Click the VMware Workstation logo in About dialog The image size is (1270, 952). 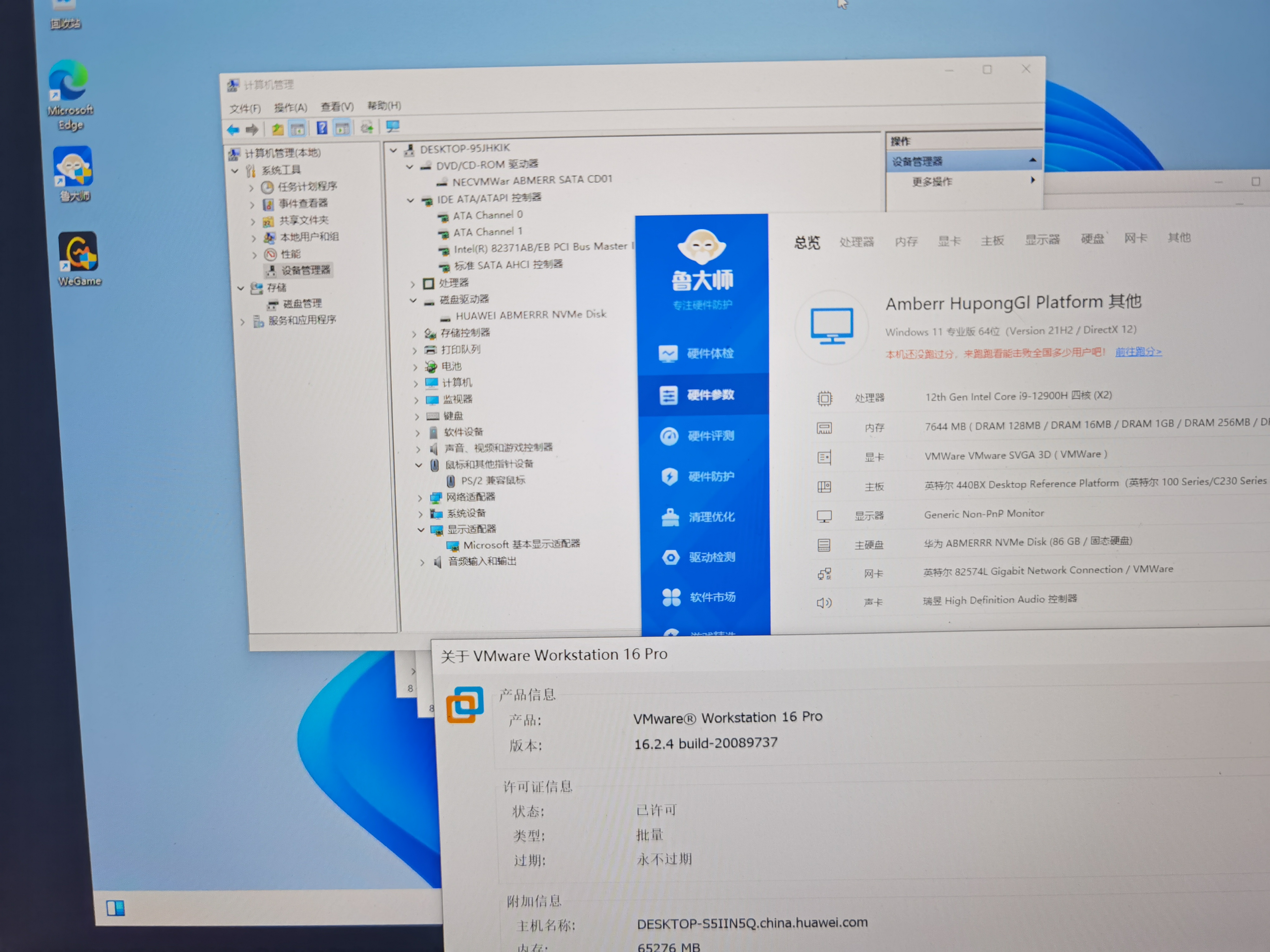[464, 704]
